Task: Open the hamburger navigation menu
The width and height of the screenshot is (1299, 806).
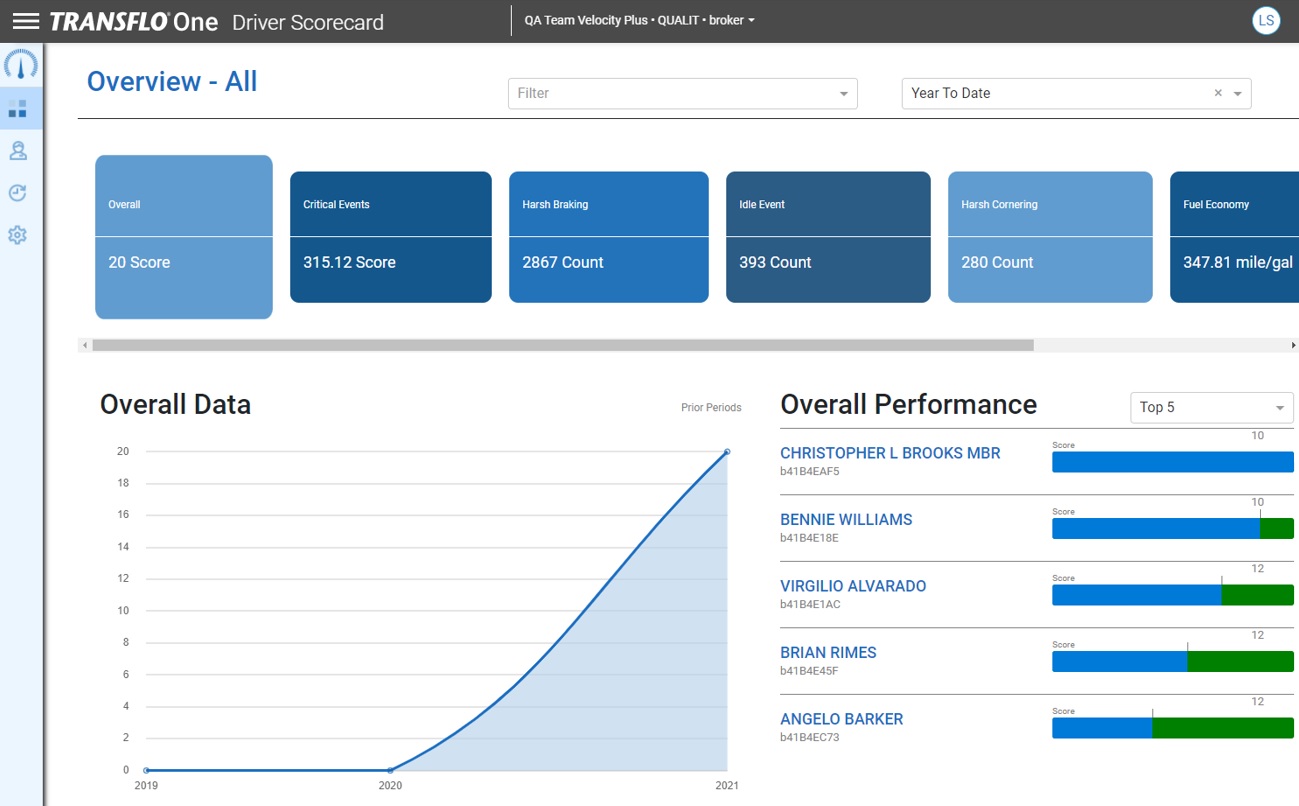Action: (x=26, y=21)
